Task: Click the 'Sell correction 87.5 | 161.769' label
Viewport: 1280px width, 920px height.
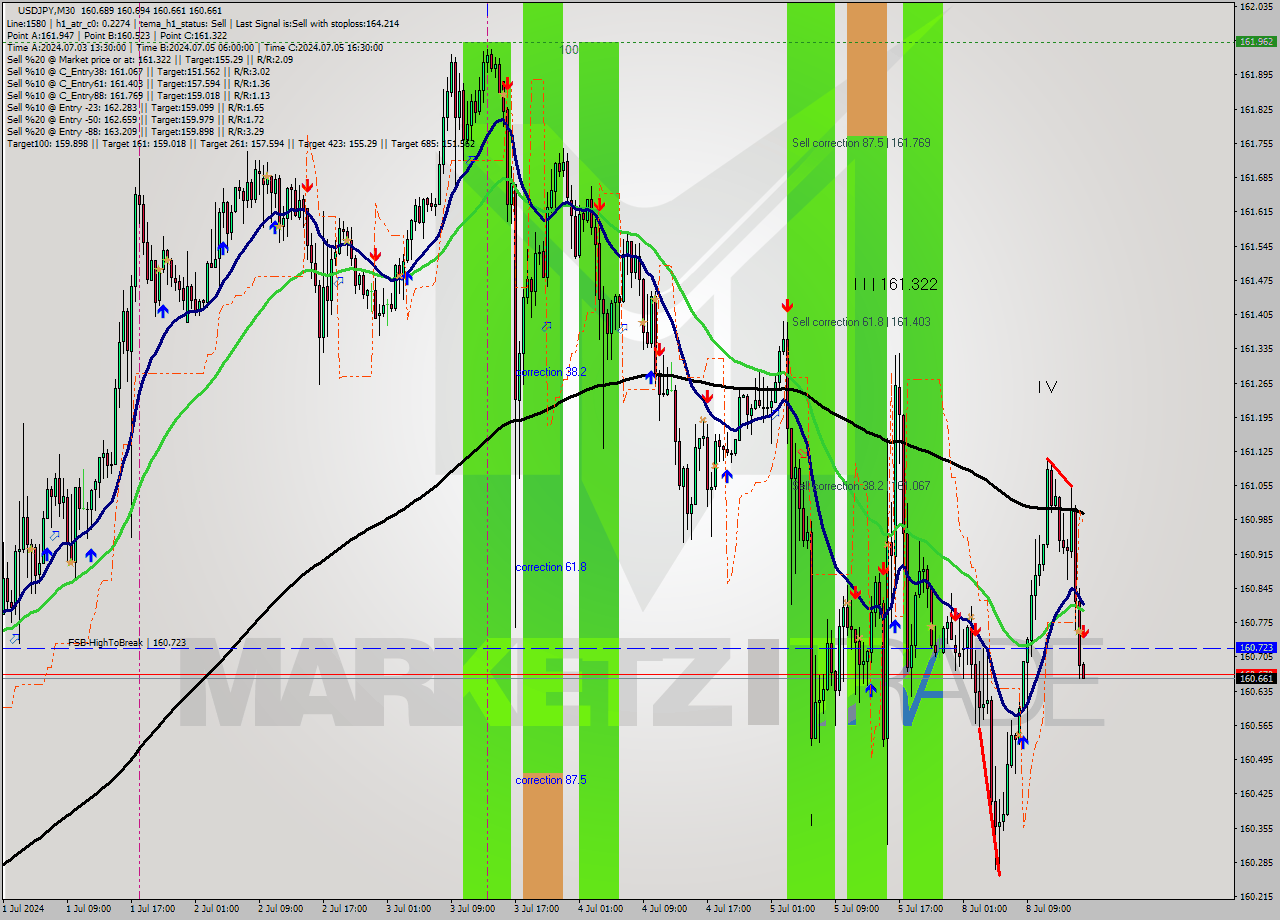Action: coord(861,143)
